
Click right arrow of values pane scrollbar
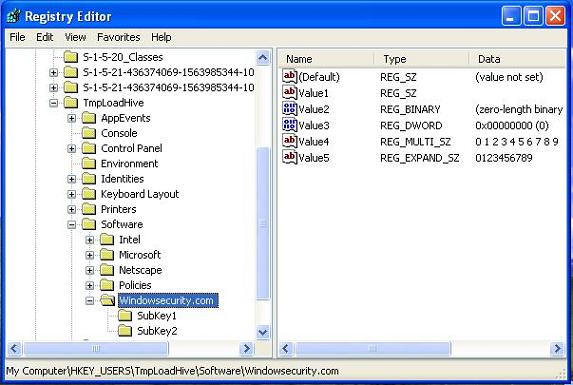pyautogui.click(x=557, y=348)
